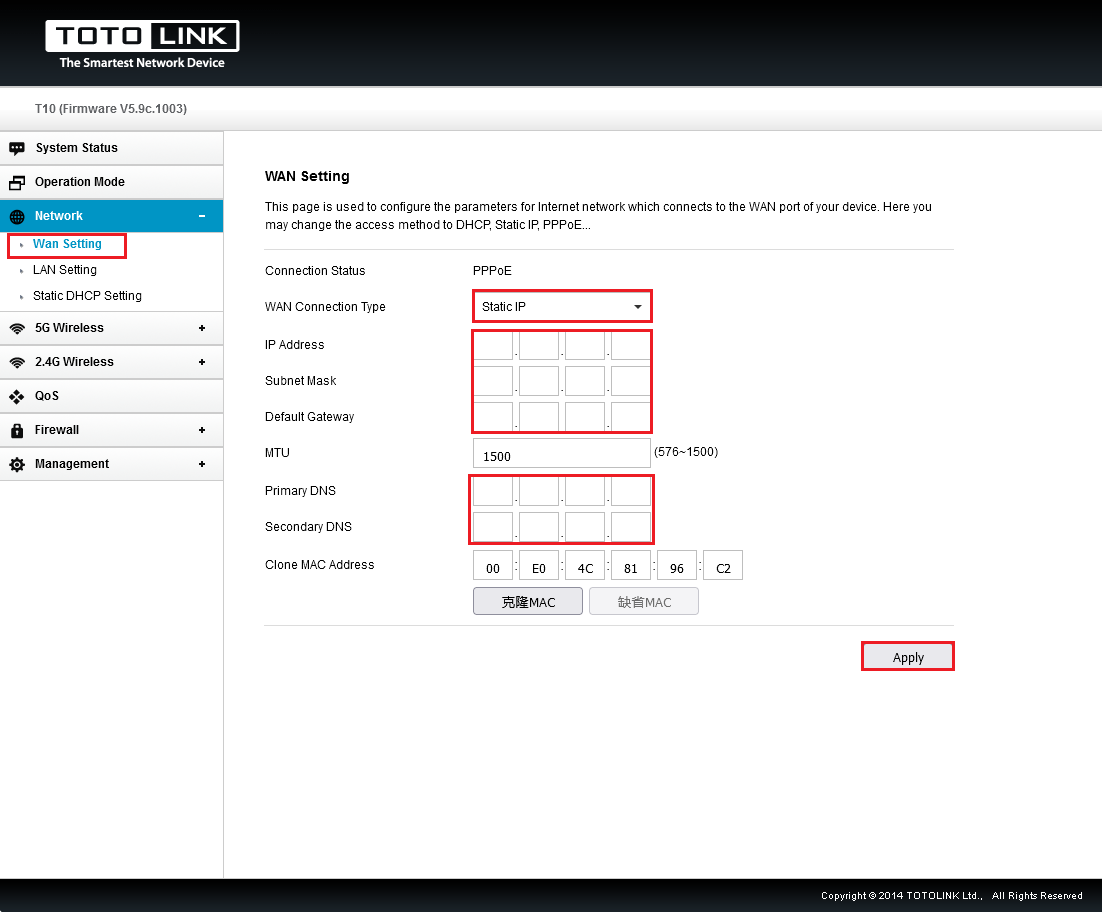The height and width of the screenshot is (912, 1102).
Task: Click the 5G Wireless wifi icon
Action: [17, 328]
